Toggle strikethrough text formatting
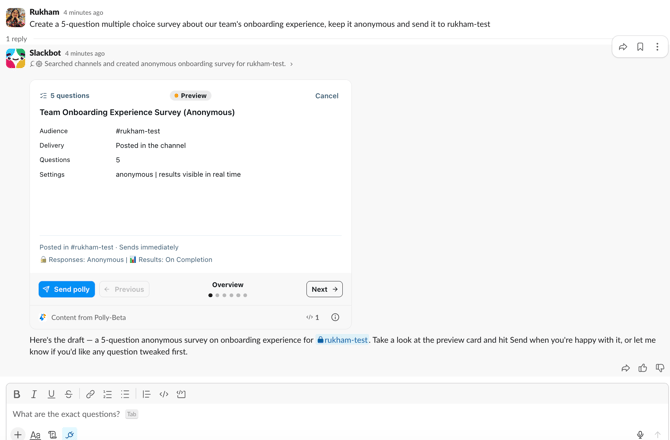Screen dimensions: 670x440 click(68, 394)
